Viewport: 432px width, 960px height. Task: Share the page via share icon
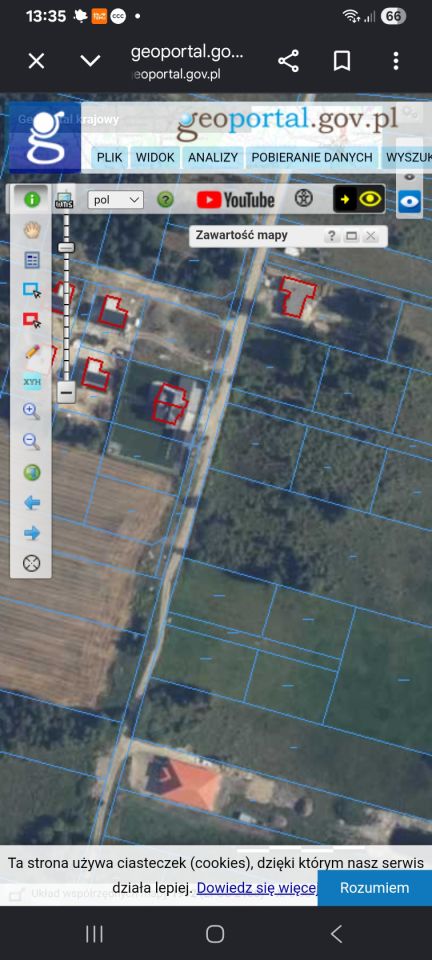pos(288,61)
